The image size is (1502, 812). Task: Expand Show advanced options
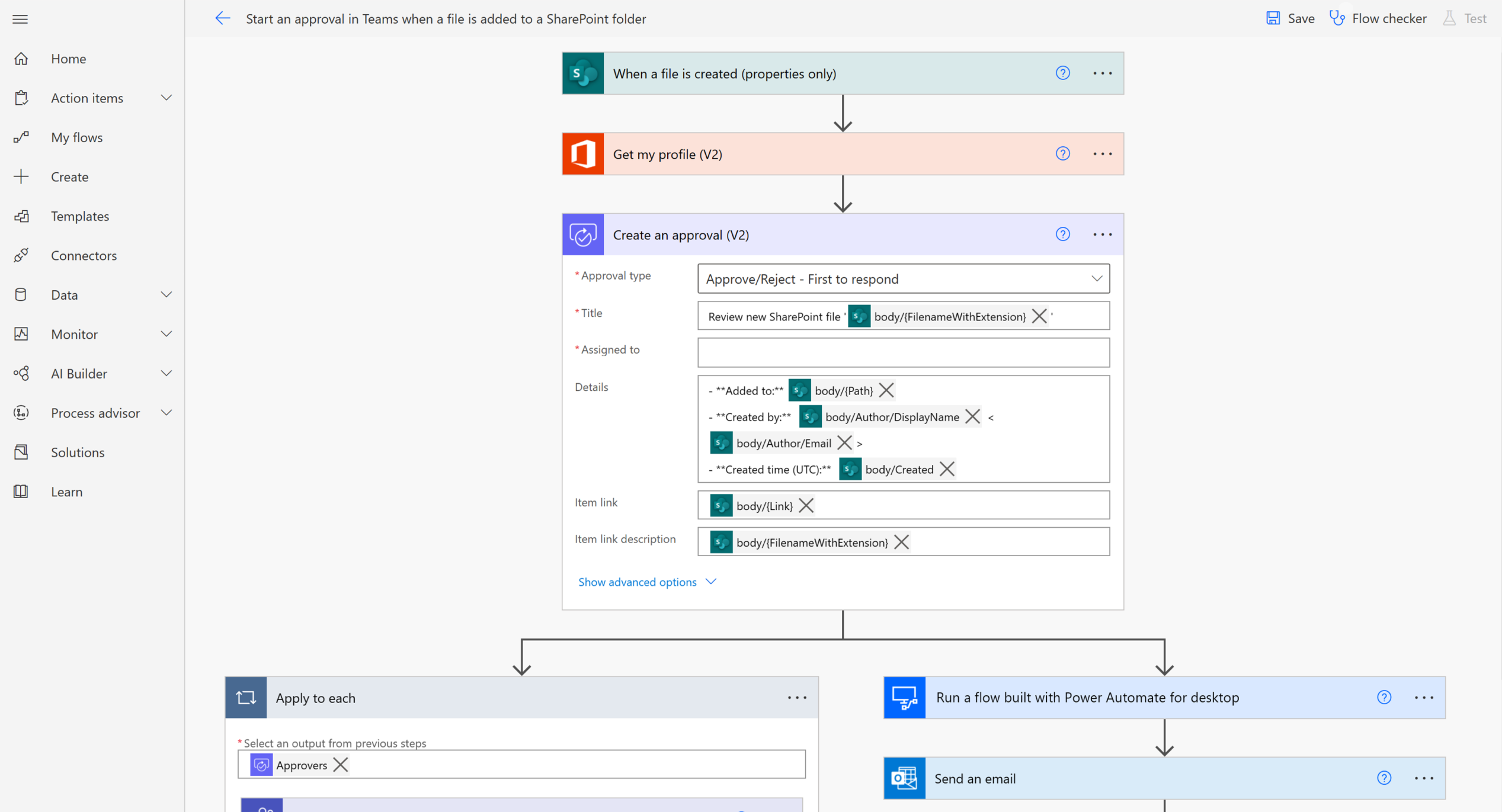pyautogui.click(x=647, y=582)
